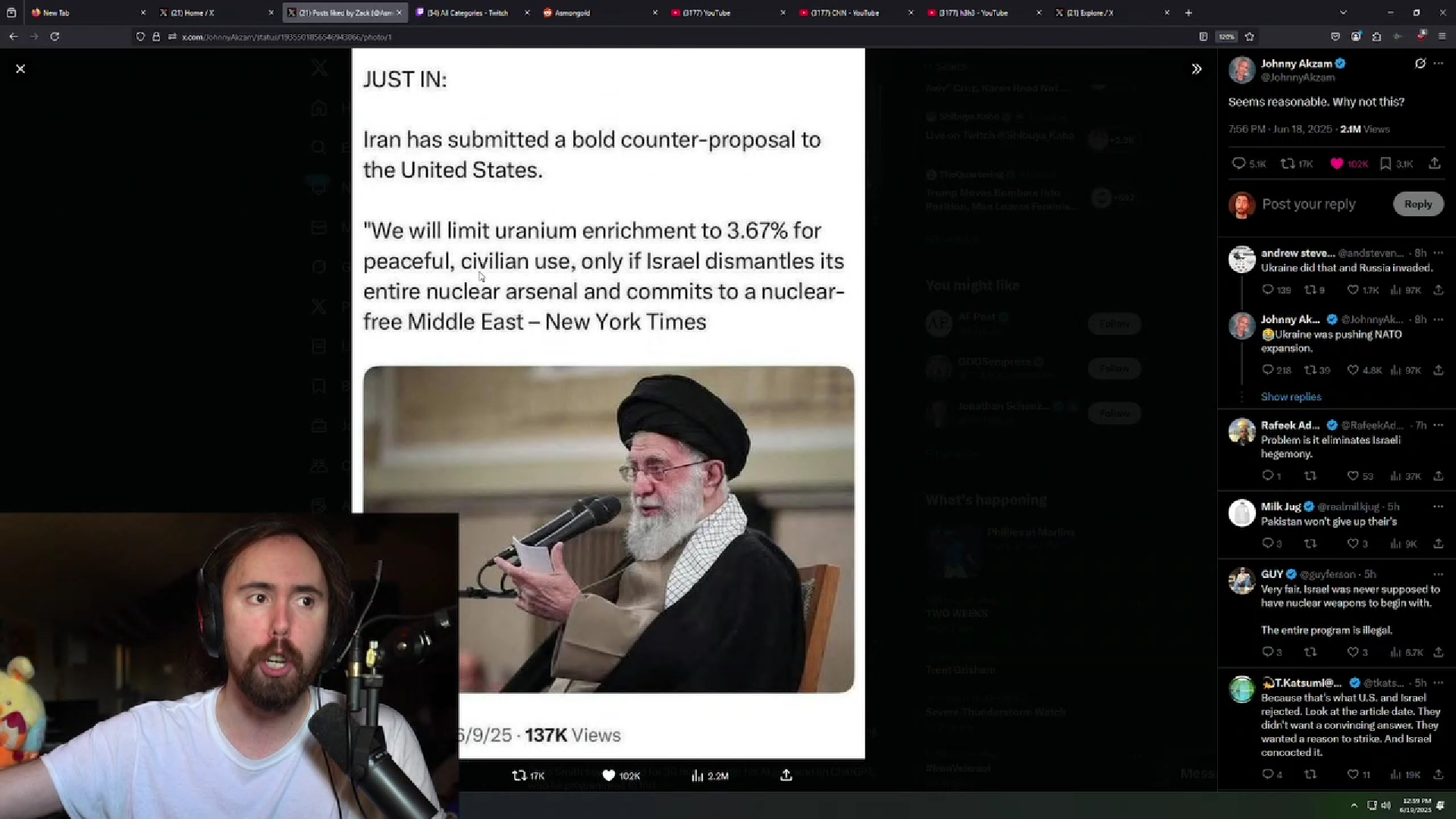Click the Reply button
1456x819 pixels.
(x=1418, y=204)
